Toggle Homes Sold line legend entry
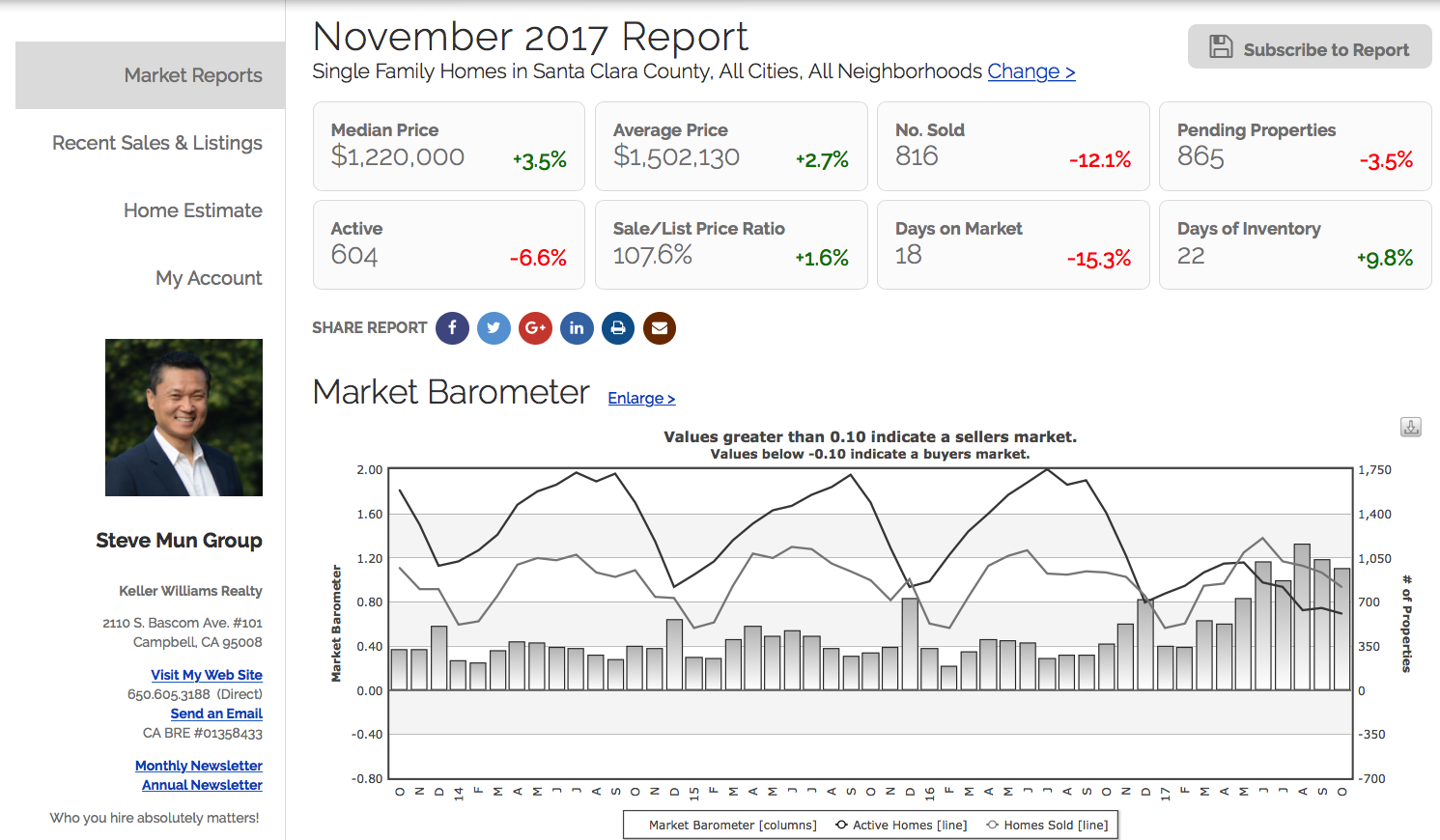Image resolution: width=1440 pixels, height=840 pixels. [x=1047, y=826]
